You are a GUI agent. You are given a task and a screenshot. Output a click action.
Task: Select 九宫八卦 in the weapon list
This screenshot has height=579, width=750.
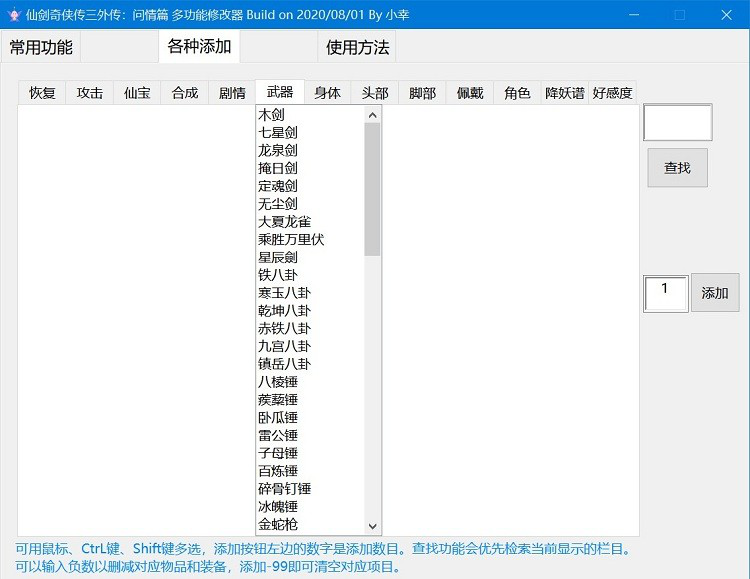310,346
